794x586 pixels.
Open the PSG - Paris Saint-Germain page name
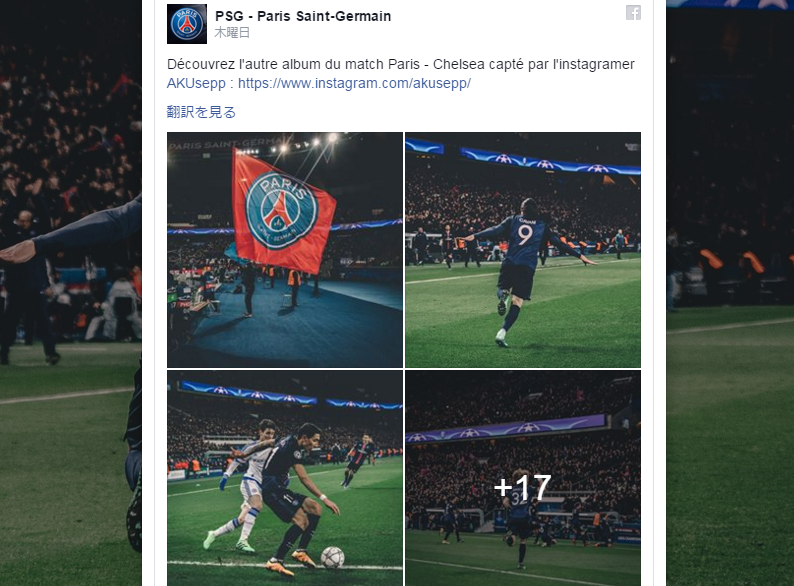pos(303,16)
